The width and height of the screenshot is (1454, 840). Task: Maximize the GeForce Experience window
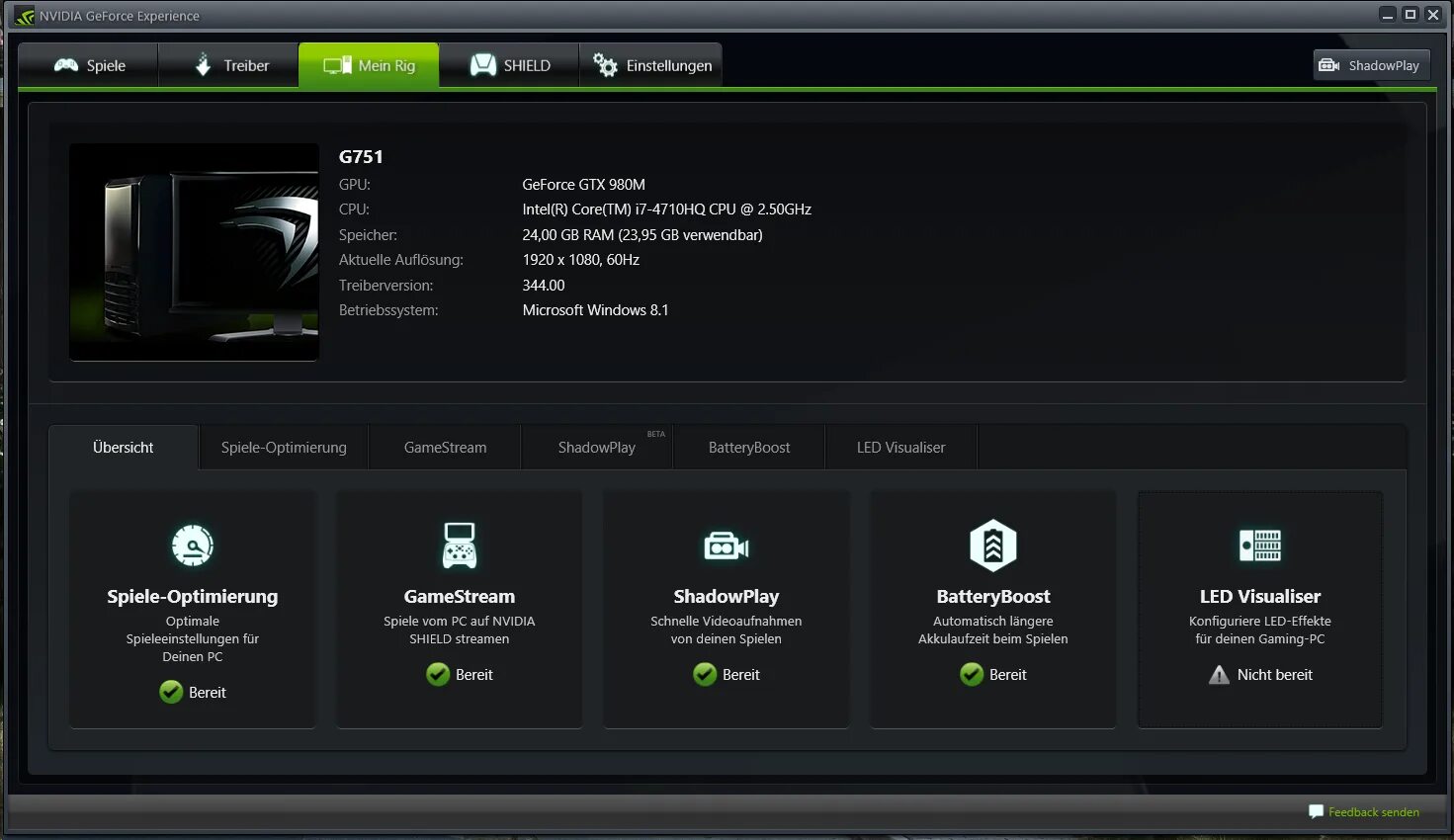tap(1411, 15)
